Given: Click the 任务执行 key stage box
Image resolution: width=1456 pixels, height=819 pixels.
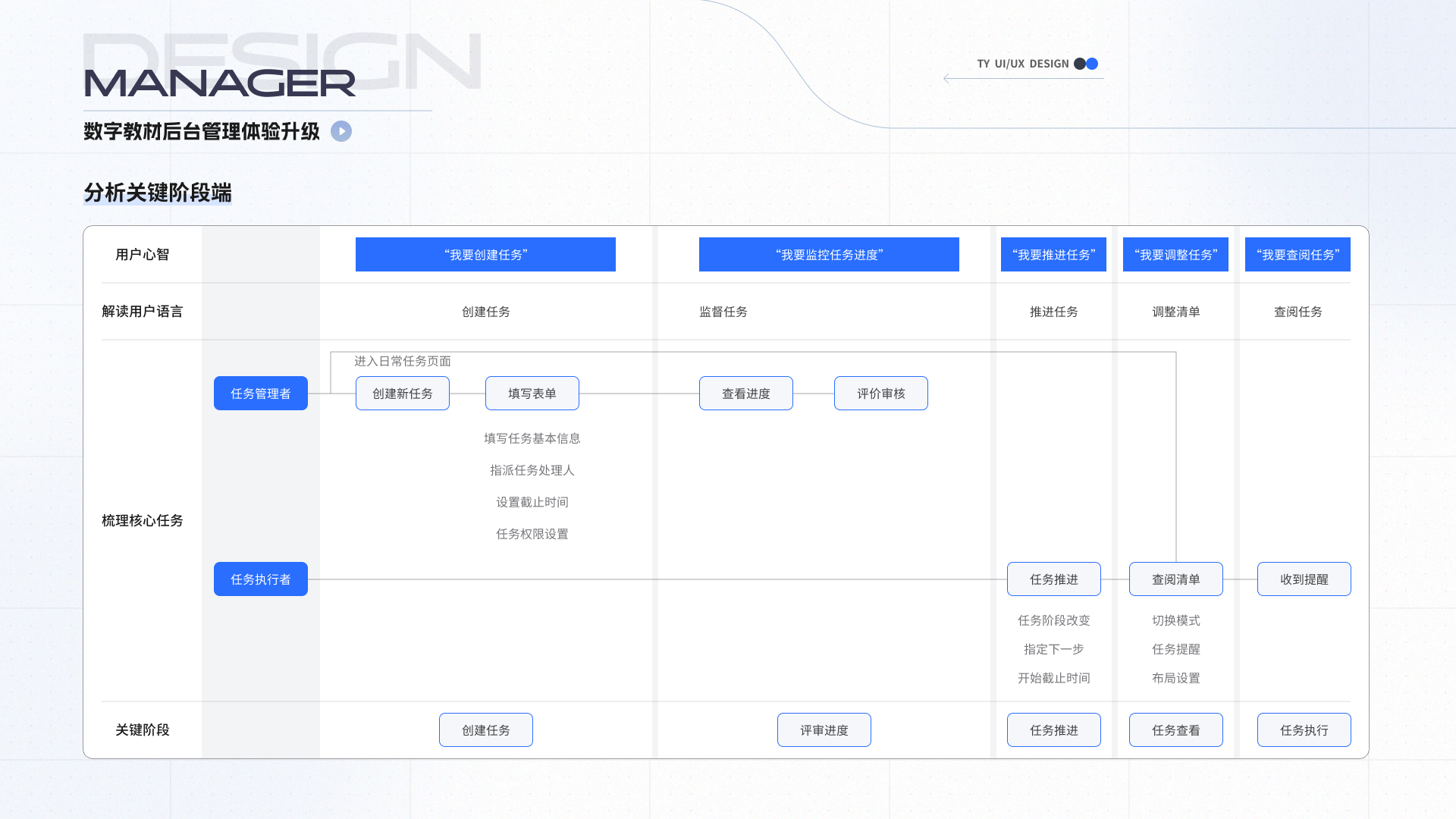Looking at the screenshot, I should pos(1304,730).
